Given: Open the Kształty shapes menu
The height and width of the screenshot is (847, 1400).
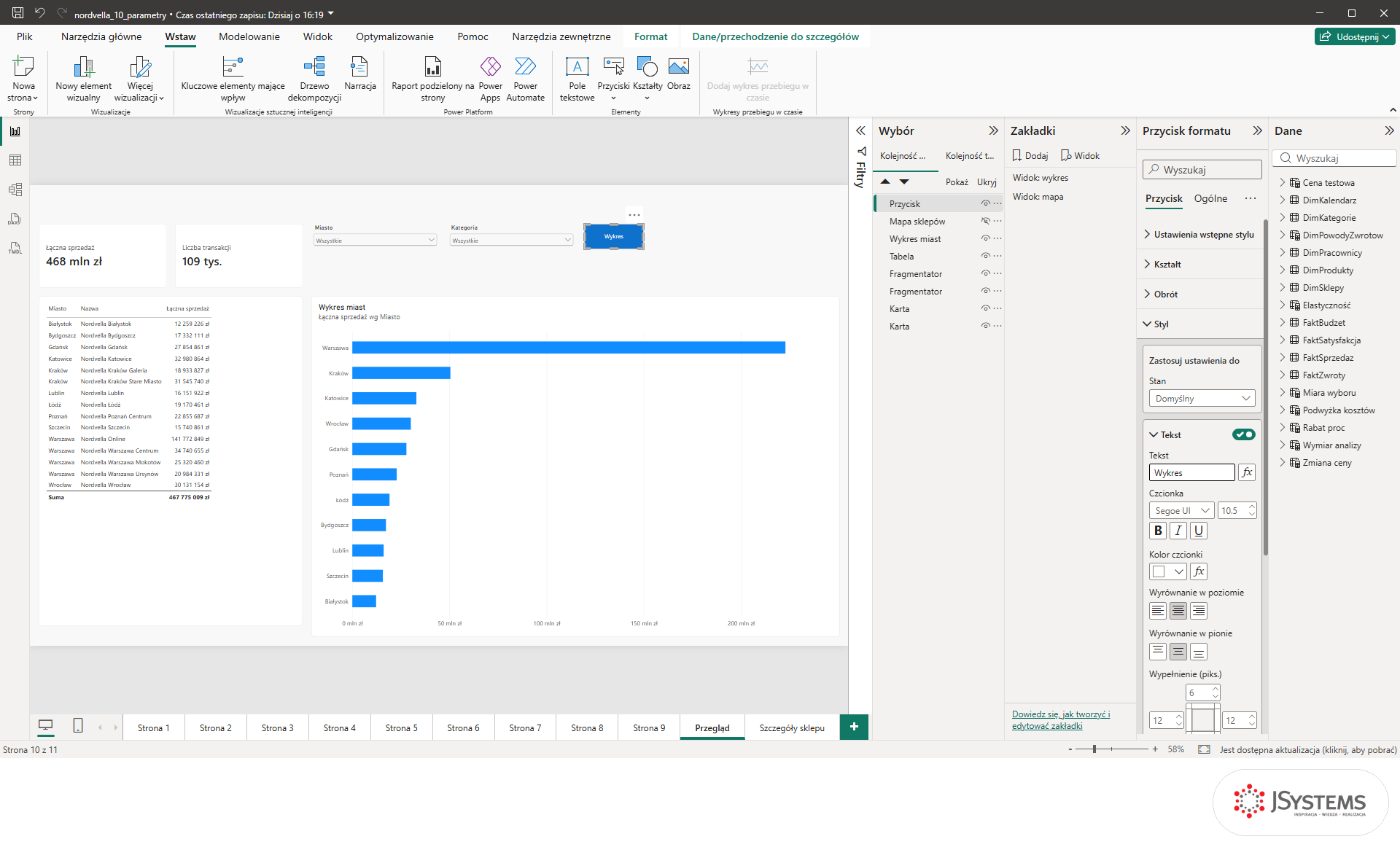Looking at the screenshot, I should click(x=647, y=79).
